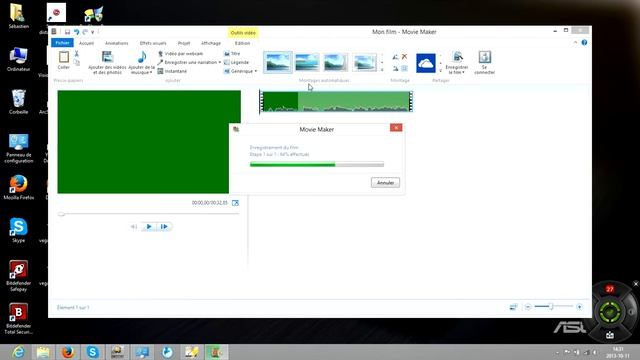
Task: Save project from quick access toolbar
Action: tap(67, 32)
